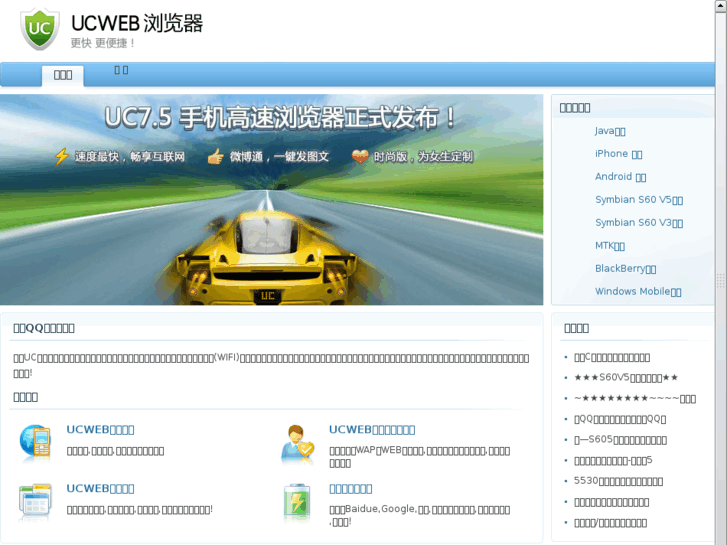This screenshot has height=545, width=727.
Task: Select the active first navigation tab
Action: [x=63, y=75]
